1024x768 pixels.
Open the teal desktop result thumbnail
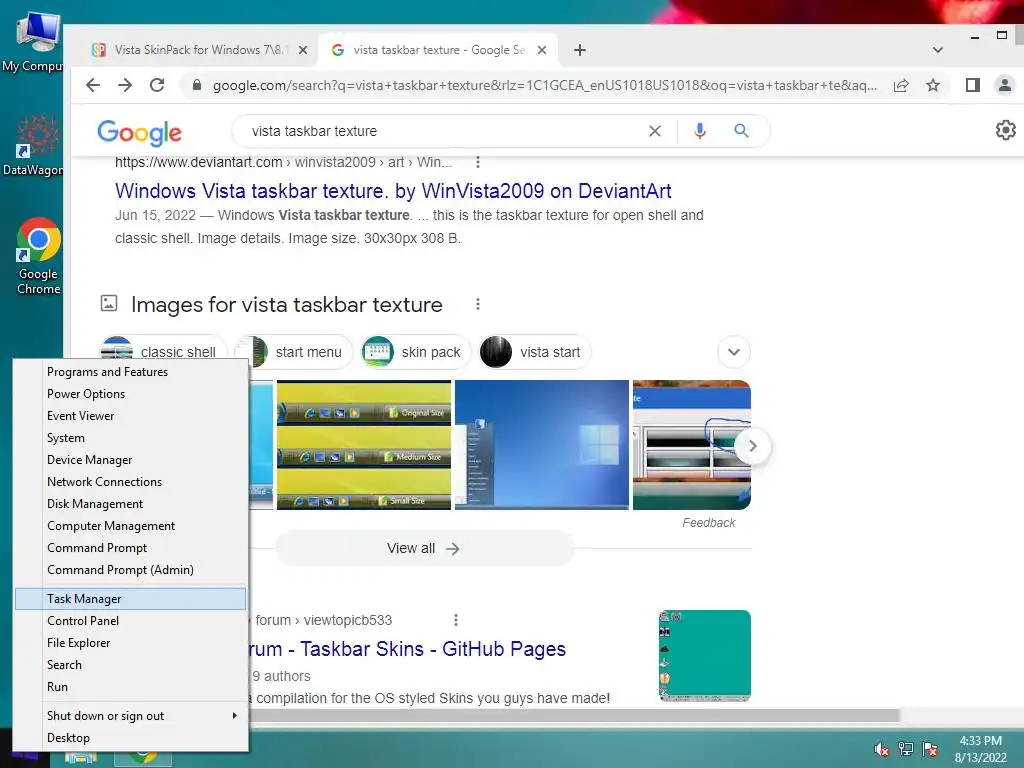coord(705,656)
